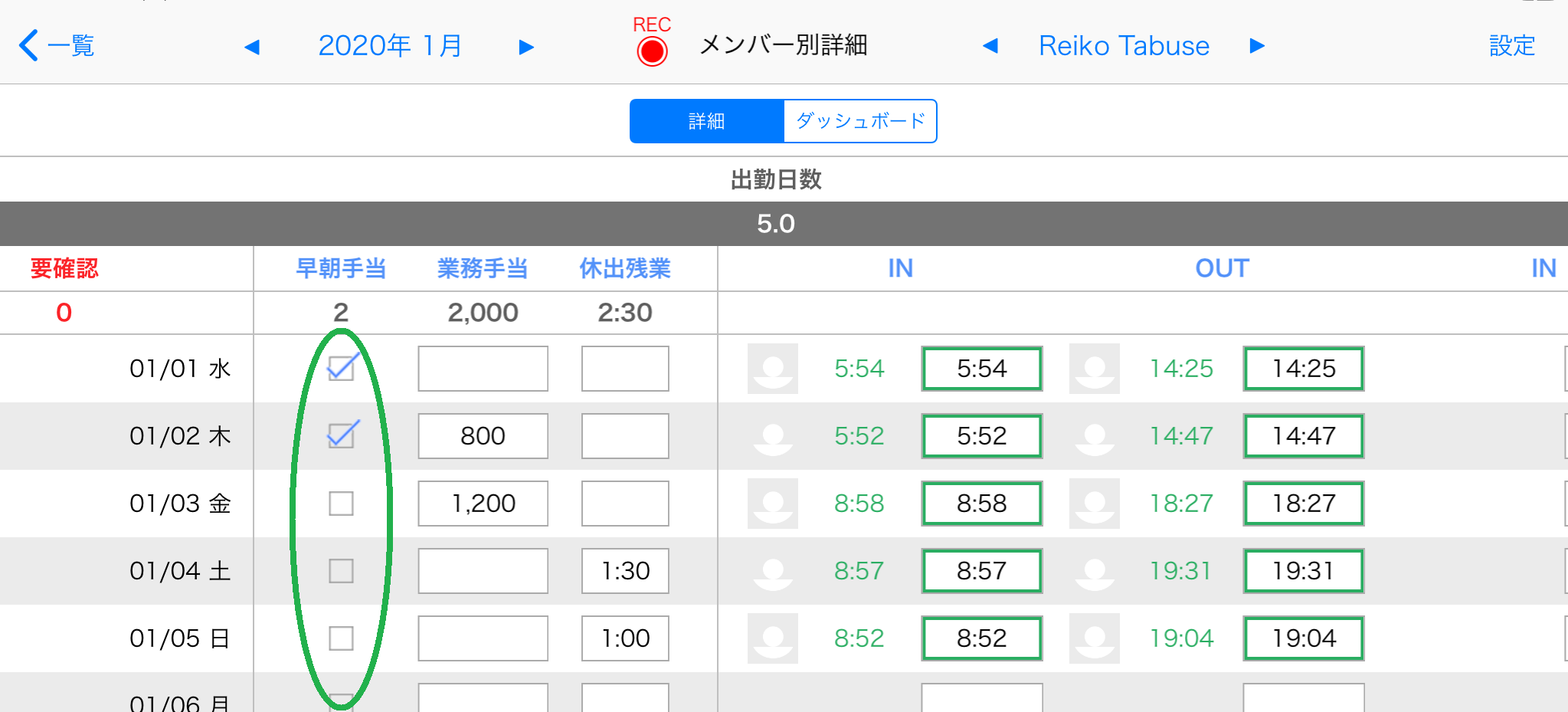Screen dimensions: 1568x712
Task: Switch to next member after Reiko Tabuse
Action: [1257, 46]
